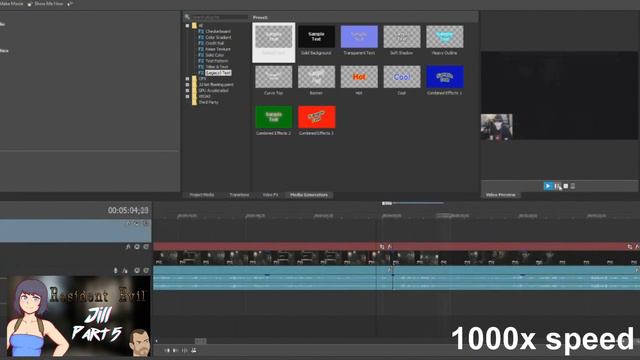Solo the video track

pyautogui.click(x=146, y=247)
